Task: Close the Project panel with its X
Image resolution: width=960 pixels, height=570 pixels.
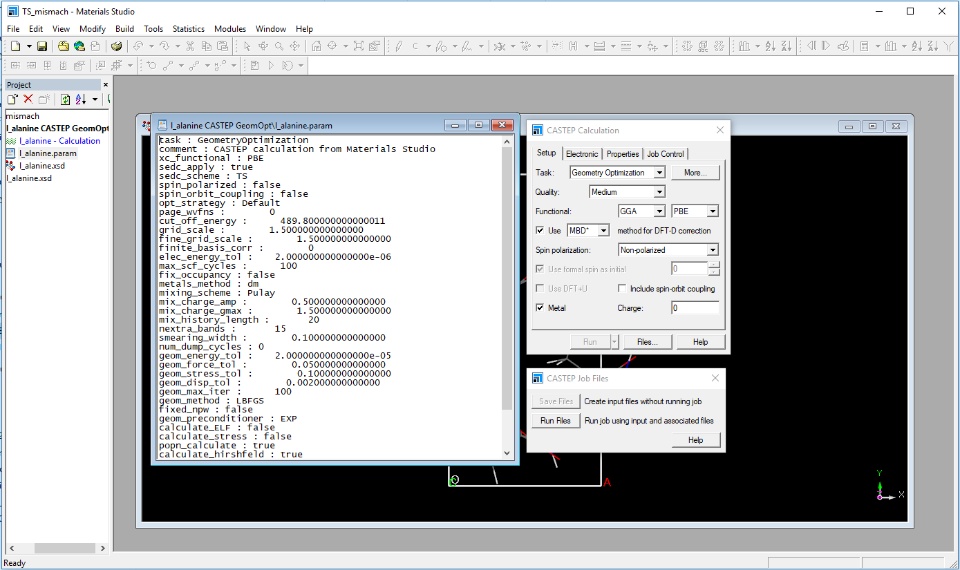Action: [x=105, y=84]
